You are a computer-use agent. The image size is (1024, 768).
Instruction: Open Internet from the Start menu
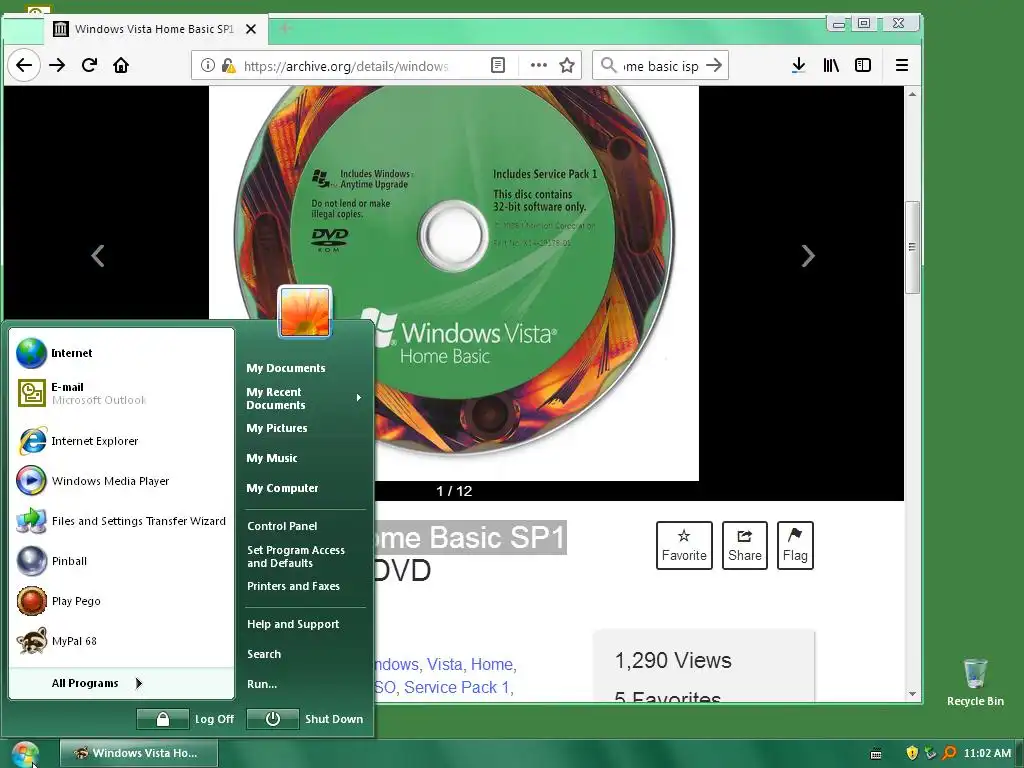tap(123, 353)
